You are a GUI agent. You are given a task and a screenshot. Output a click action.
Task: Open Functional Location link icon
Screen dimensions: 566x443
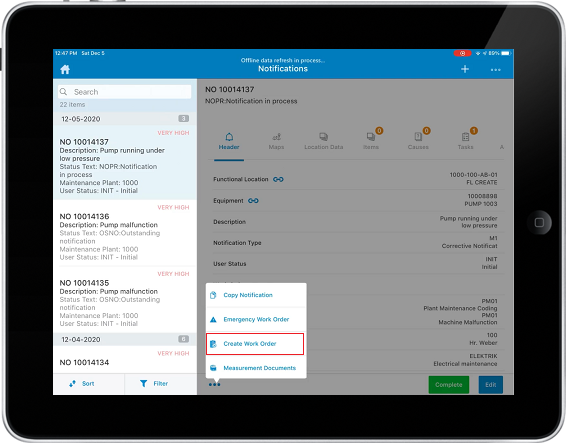(278, 179)
